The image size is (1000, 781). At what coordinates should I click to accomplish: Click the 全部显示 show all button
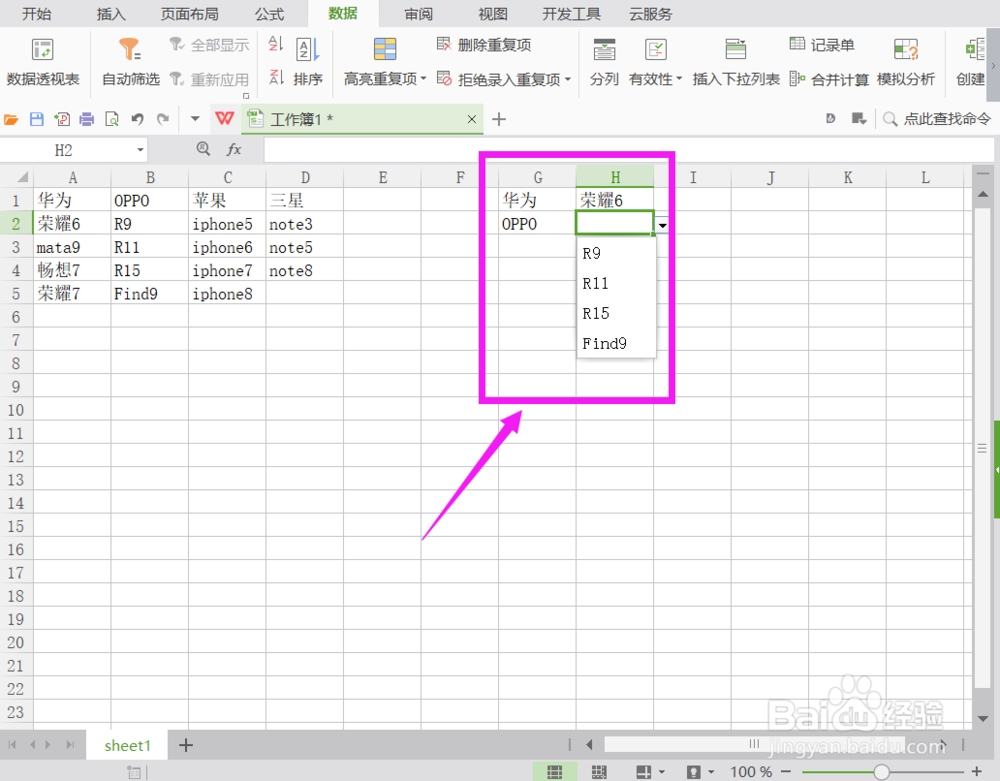209,45
